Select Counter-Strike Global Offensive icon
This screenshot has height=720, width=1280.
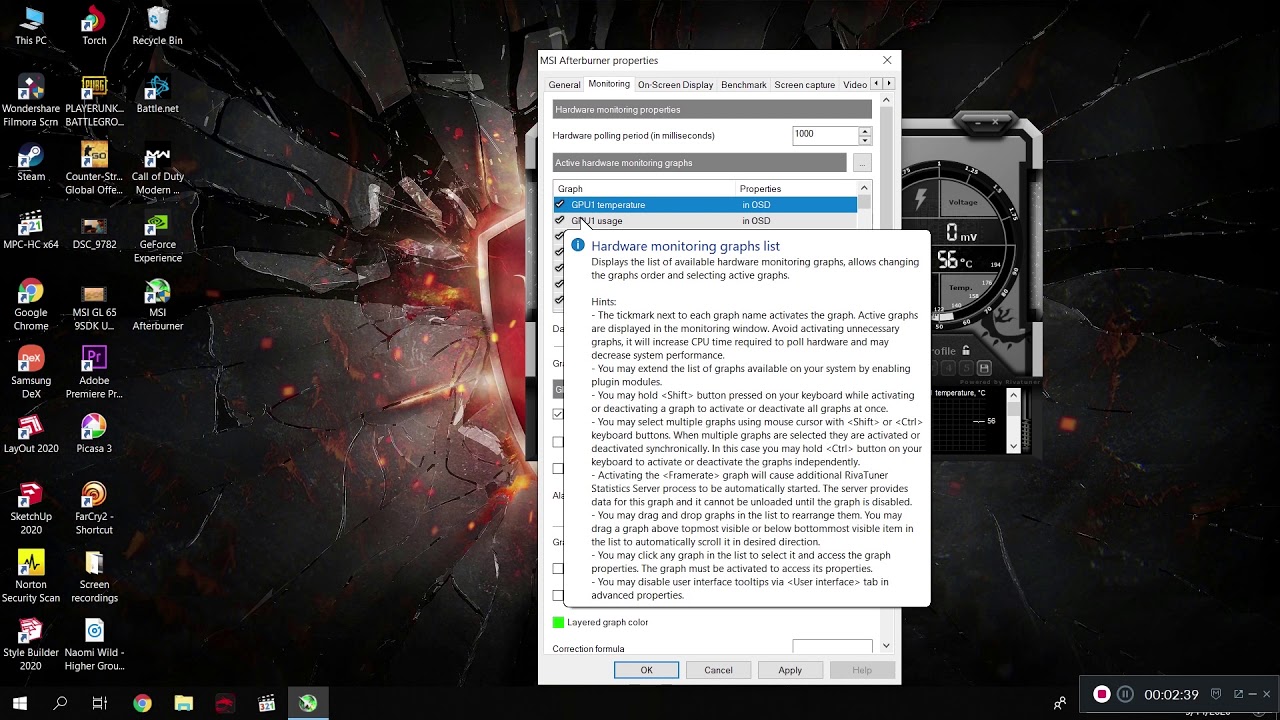pyautogui.click(x=94, y=170)
